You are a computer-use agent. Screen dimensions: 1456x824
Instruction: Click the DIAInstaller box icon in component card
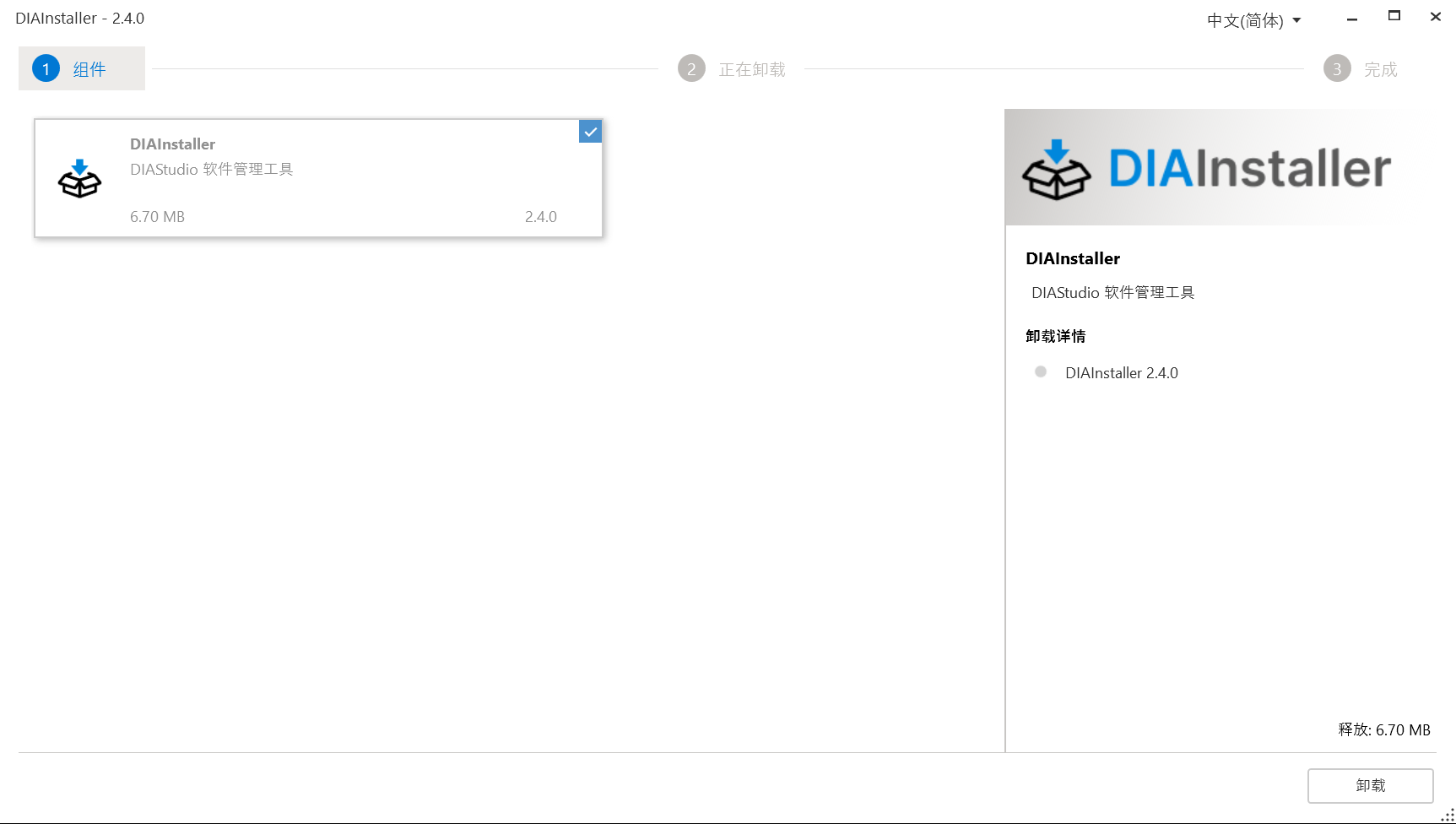tap(79, 179)
